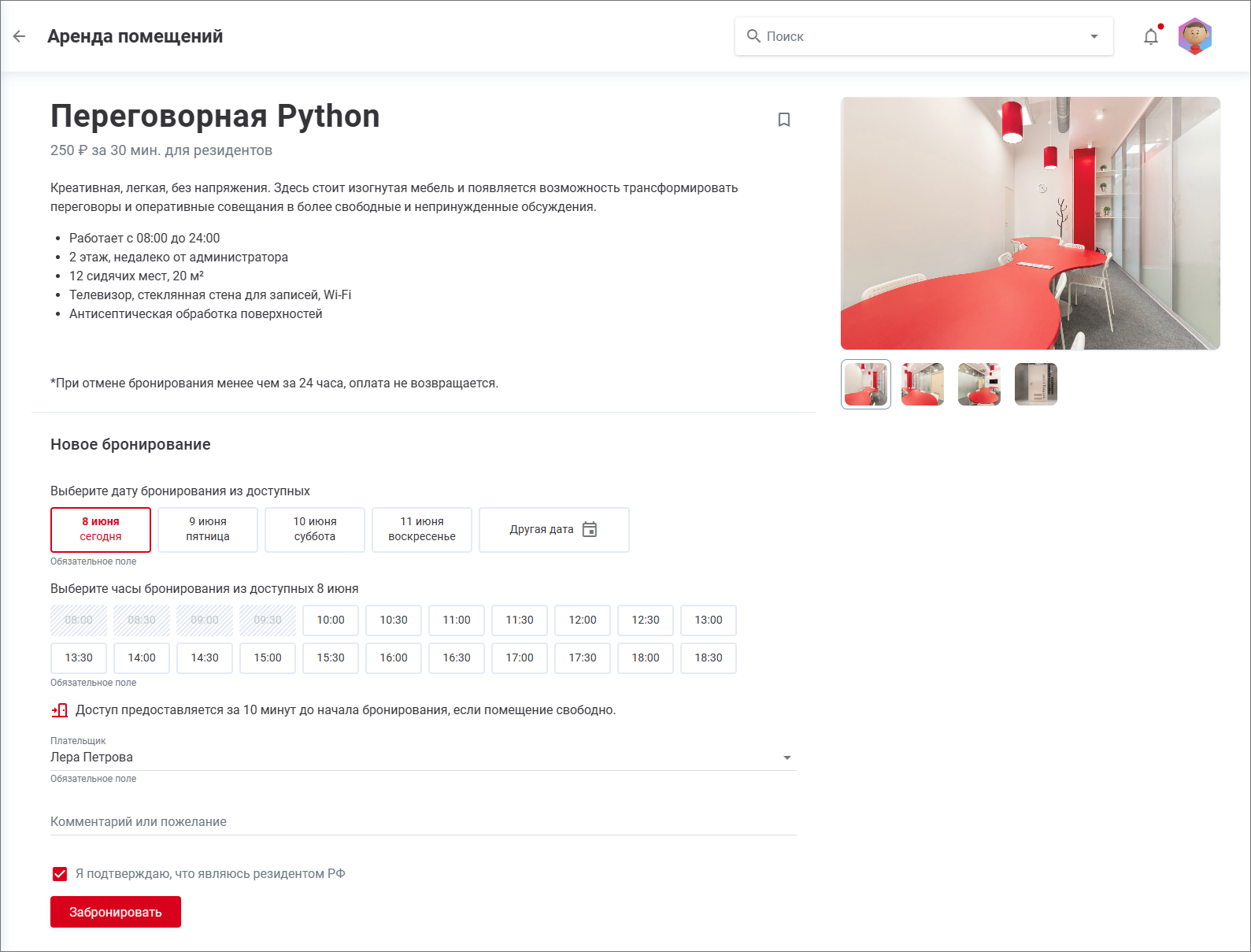The image size is (1251, 952).
Task: Open notifications bell
Action: (1151, 36)
